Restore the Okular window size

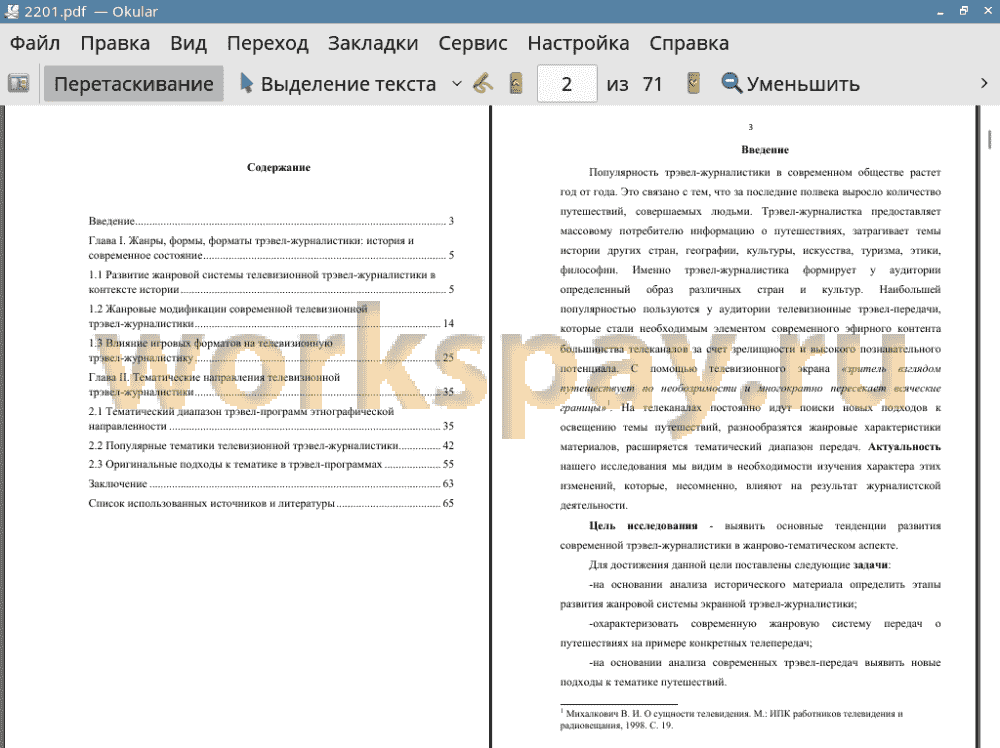(x=964, y=11)
